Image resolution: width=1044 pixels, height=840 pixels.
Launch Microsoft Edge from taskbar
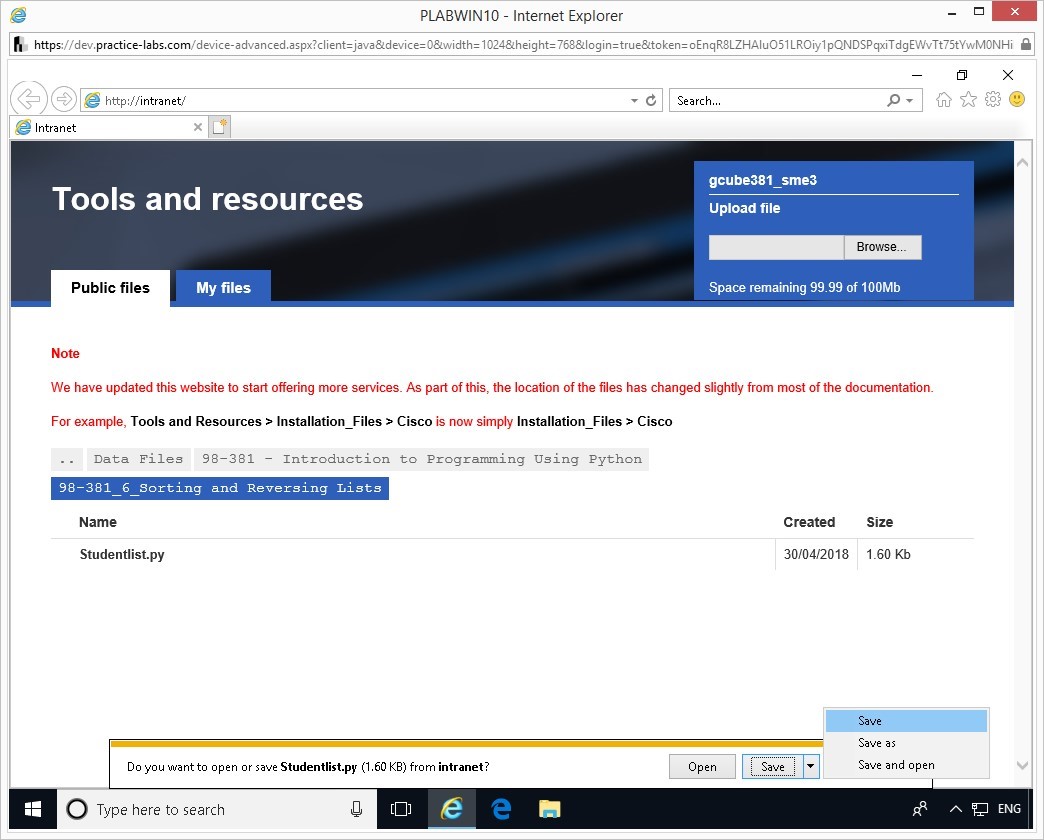point(500,809)
